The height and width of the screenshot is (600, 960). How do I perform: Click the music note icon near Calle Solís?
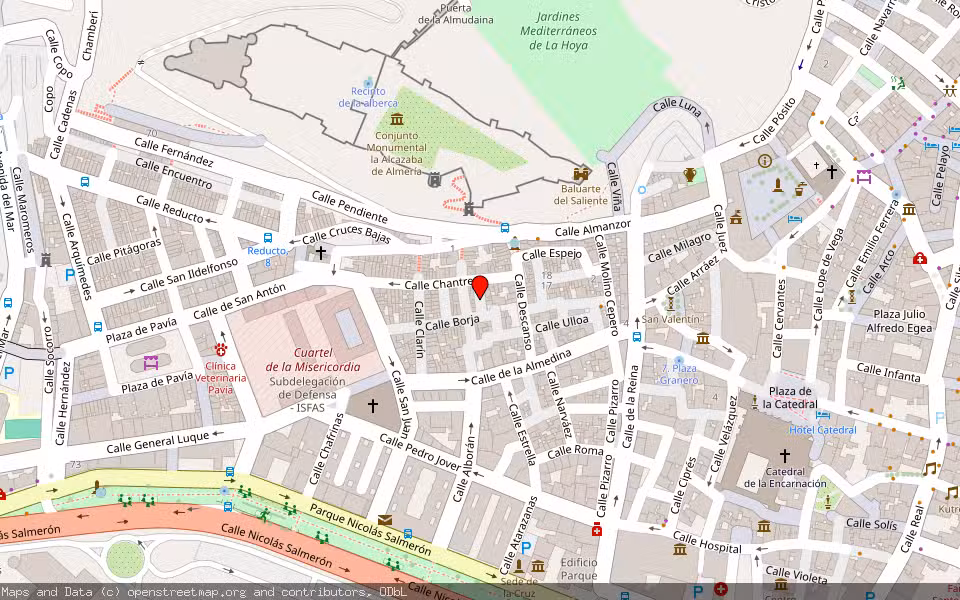pos(929,469)
